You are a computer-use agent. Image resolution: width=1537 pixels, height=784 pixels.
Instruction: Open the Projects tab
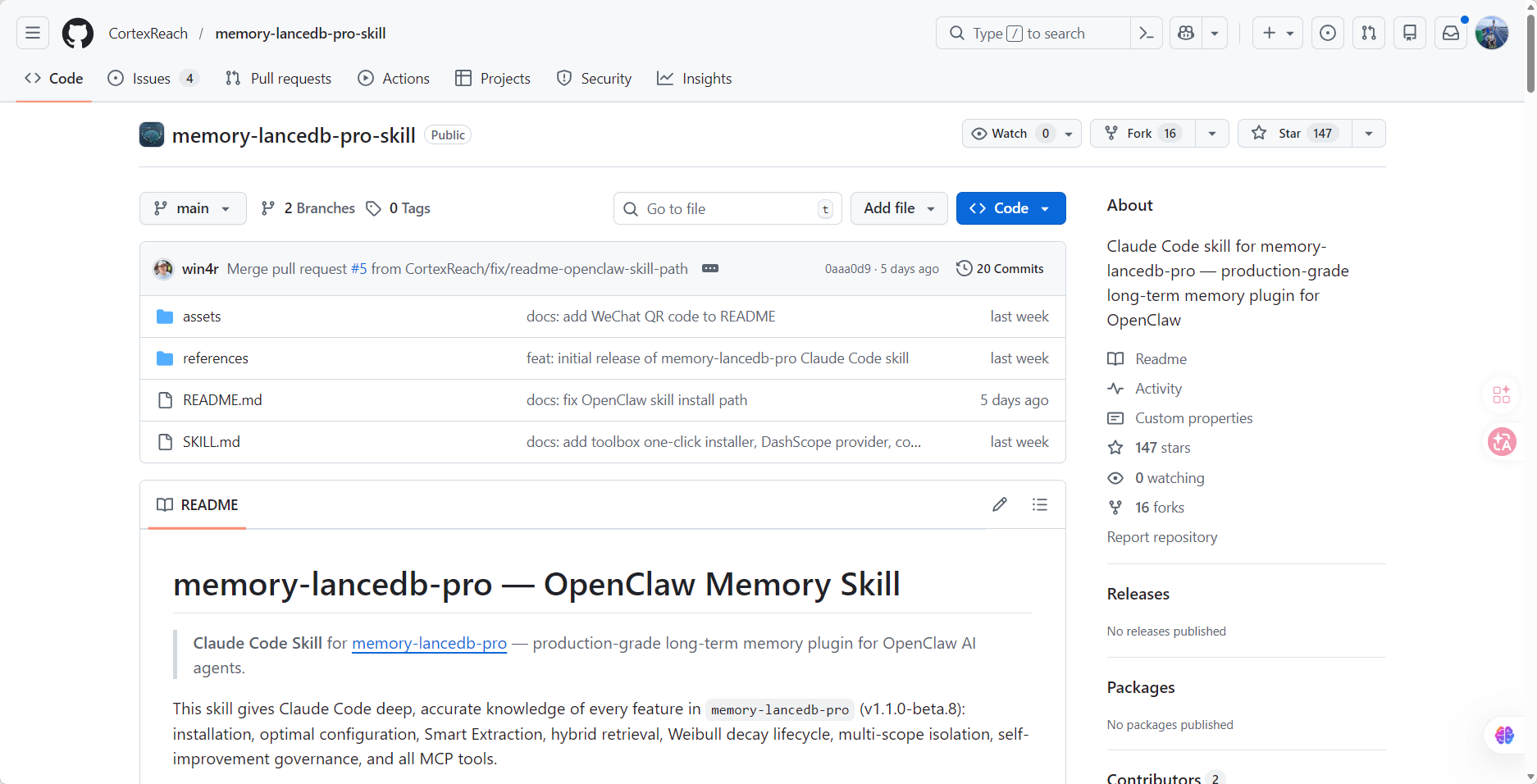493,79
